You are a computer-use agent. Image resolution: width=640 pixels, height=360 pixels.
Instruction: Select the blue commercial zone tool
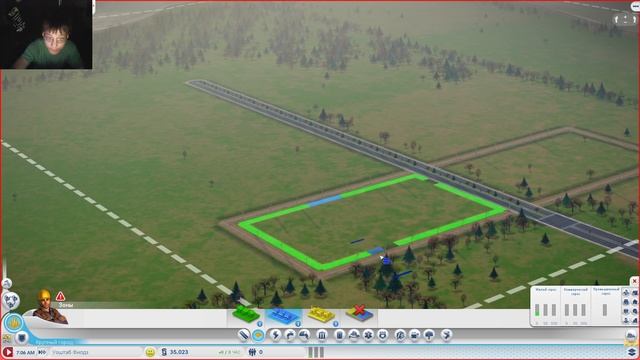pyautogui.click(x=283, y=315)
